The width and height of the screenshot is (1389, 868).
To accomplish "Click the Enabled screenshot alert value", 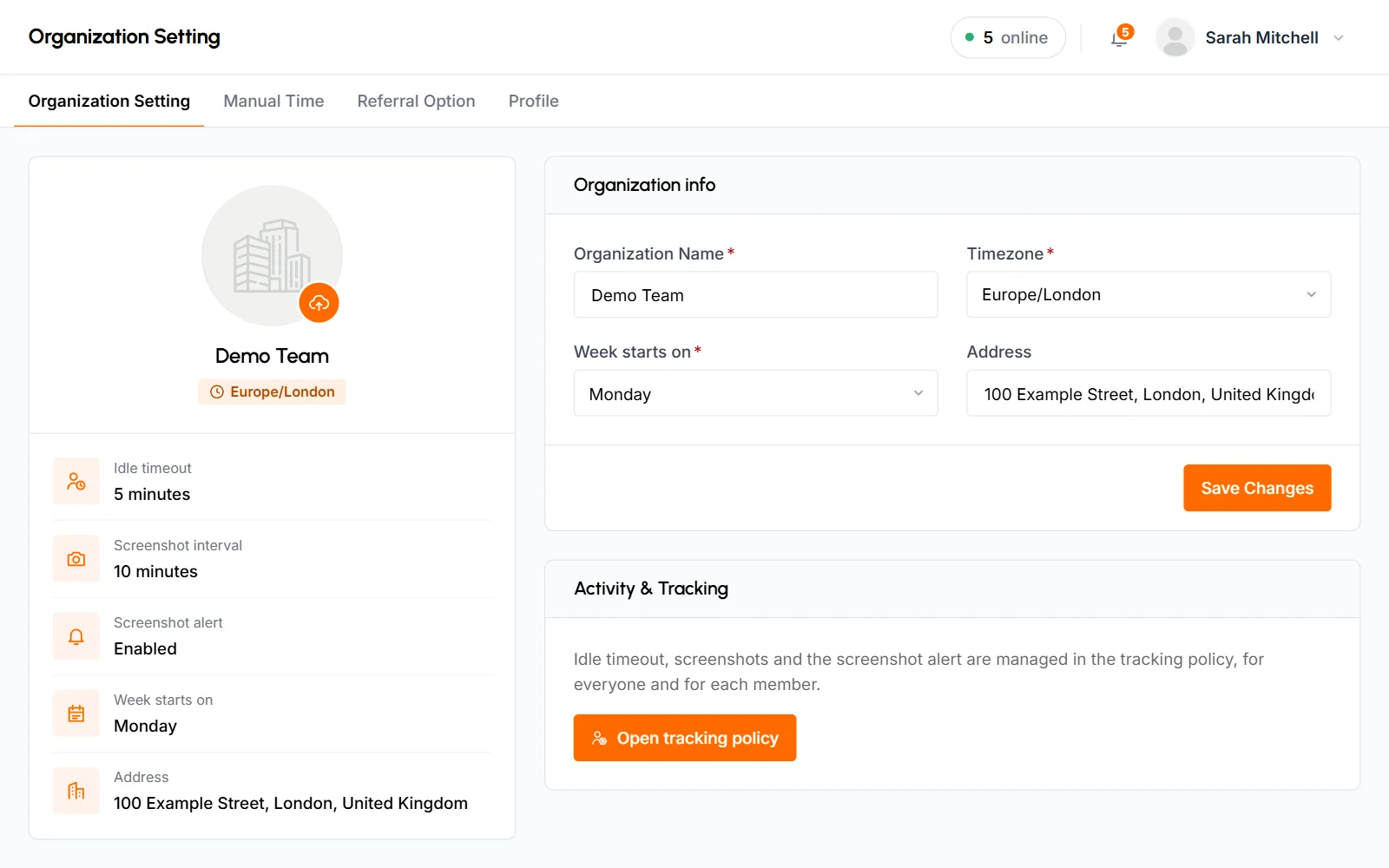I will 145,648.
